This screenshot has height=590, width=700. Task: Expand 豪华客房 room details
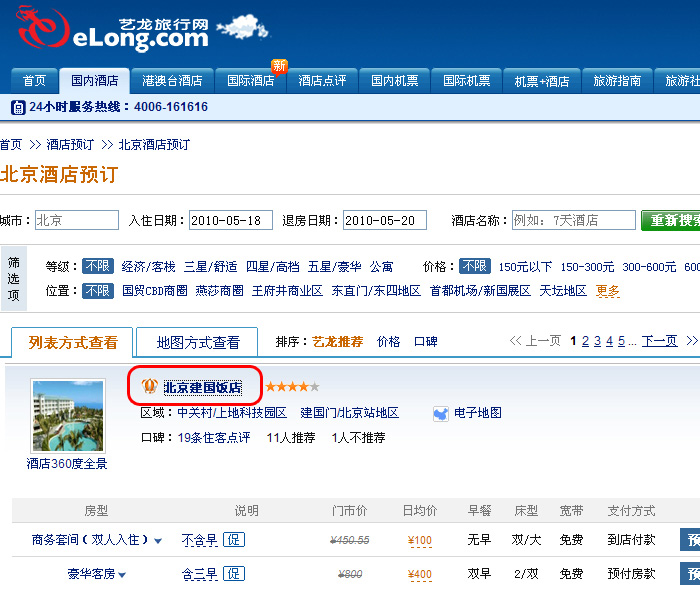(x=122, y=575)
